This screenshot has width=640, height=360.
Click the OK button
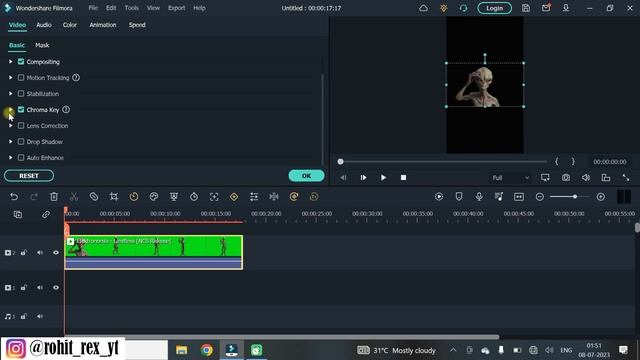tap(306, 176)
